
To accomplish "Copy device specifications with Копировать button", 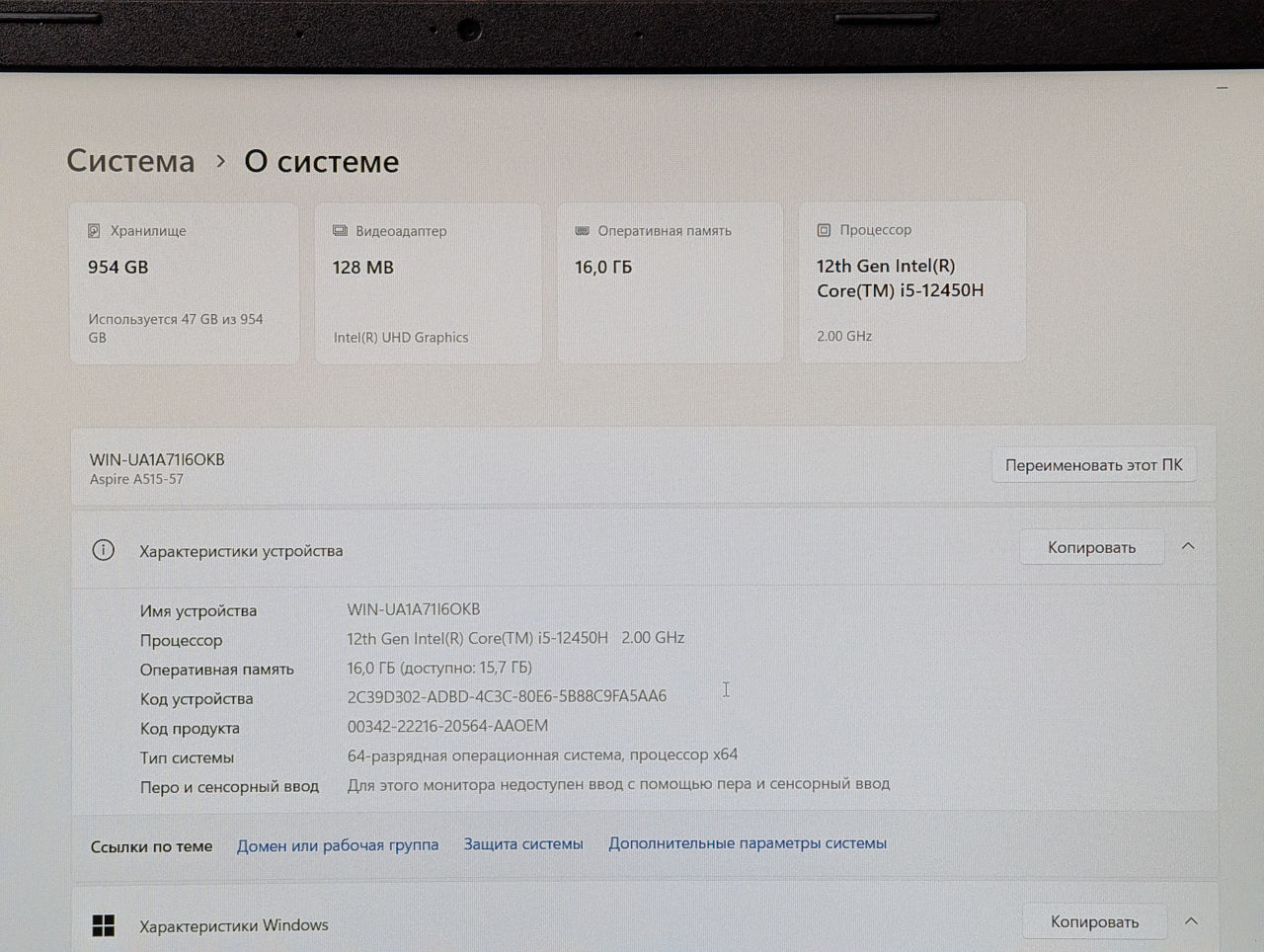I will [x=1091, y=547].
